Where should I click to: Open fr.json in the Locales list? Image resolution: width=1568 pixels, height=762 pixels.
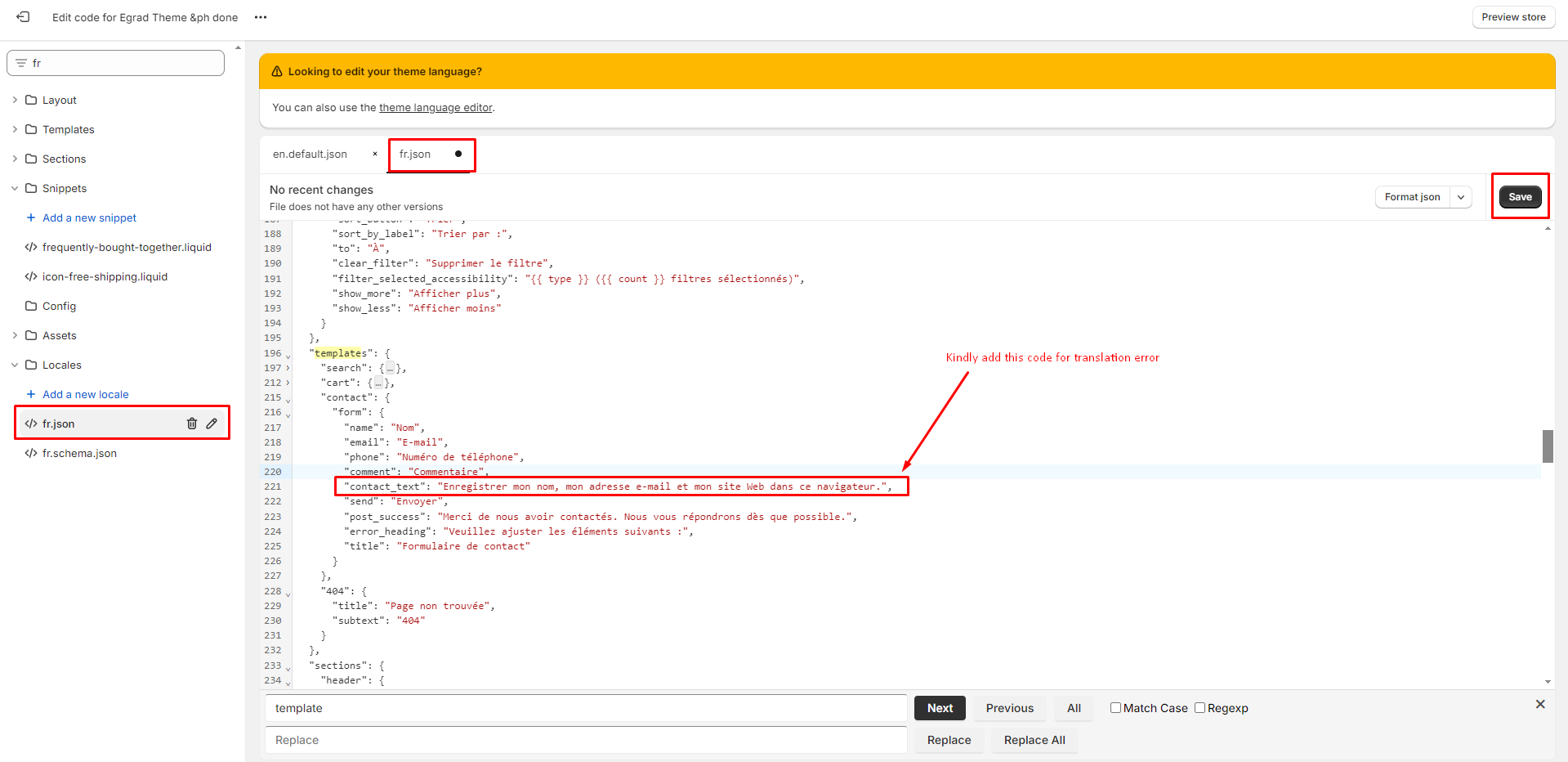point(59,424)
